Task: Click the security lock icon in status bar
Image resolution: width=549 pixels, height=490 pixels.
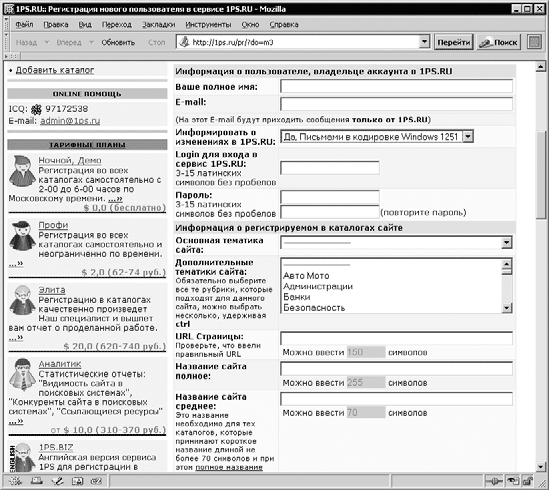Action: point(527,481)
